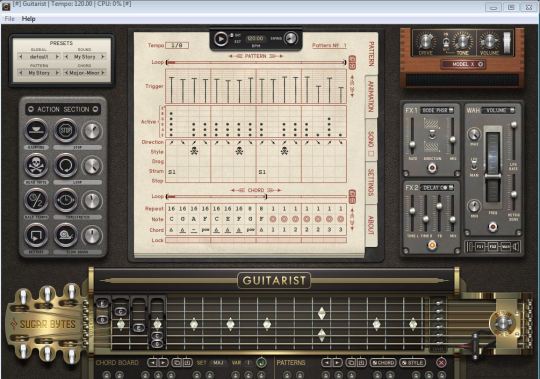The image size is (540, 379).
Task: Toggle the FX 1 direction switch
Action: [x=432, y=135]
